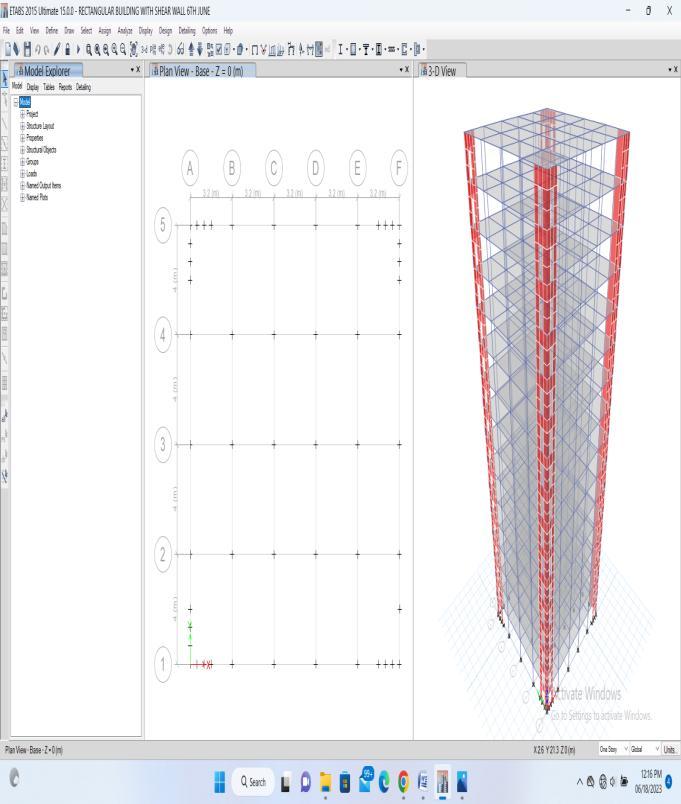The height and width of the screenshot is (804, 681).
Task: Move up one story arrow icon
Action: 191,49
